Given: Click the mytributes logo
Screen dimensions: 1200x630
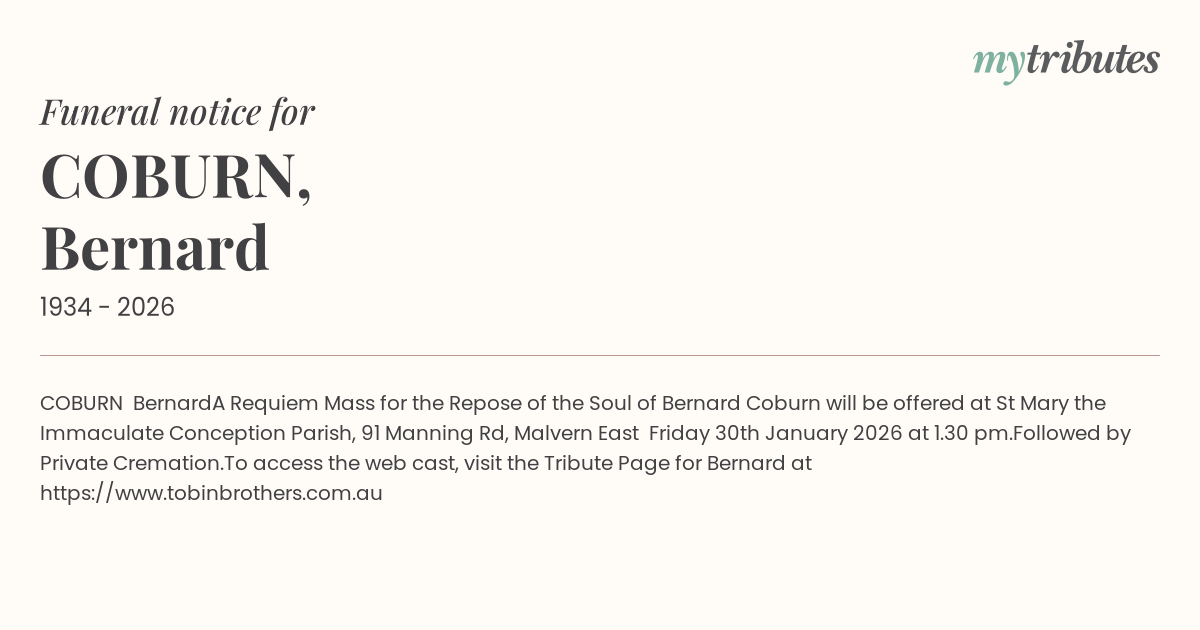Looking at the screenshot, I should tap(1066, 60).
